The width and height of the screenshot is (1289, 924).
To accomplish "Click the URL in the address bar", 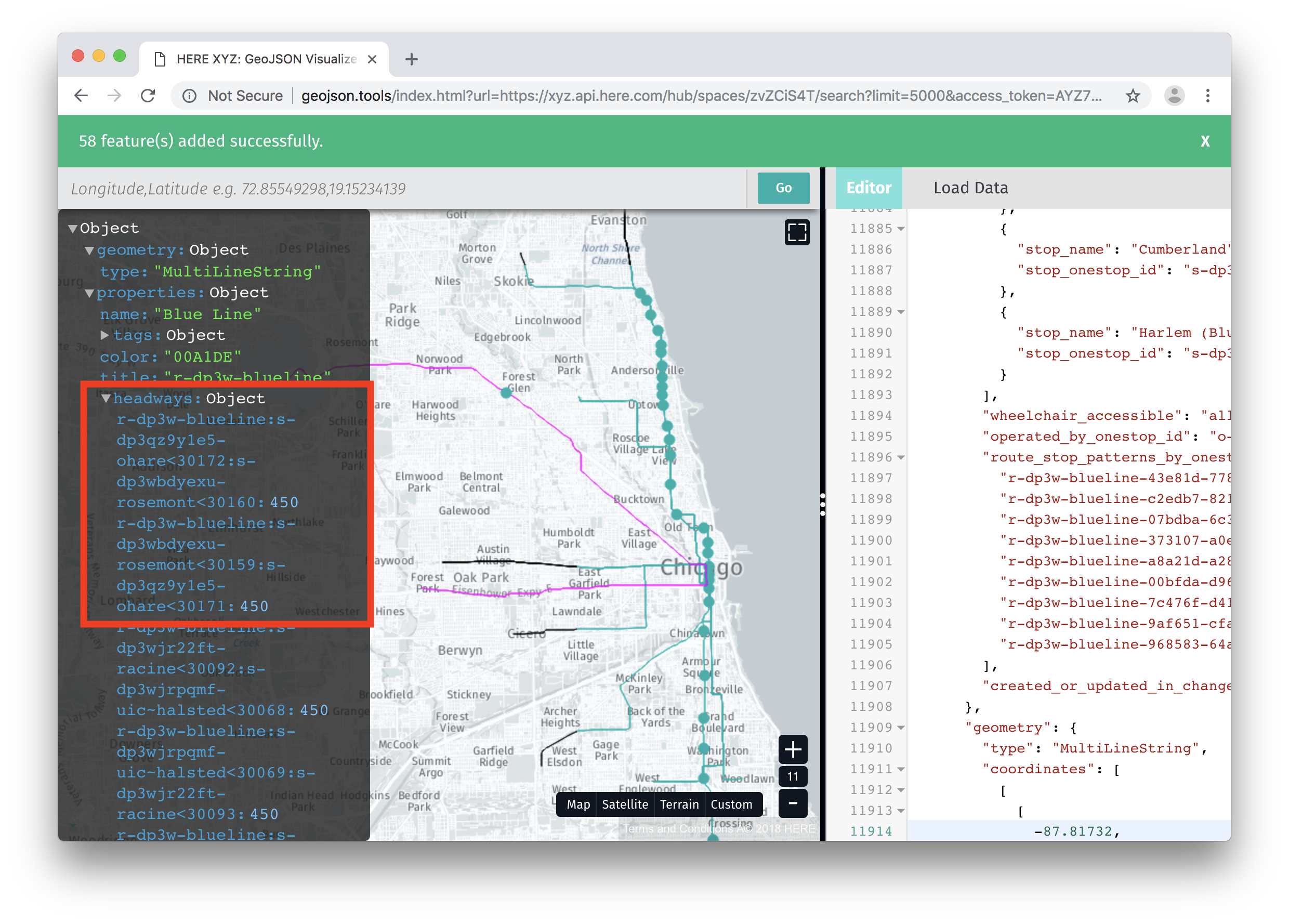I will pos(701,96).
